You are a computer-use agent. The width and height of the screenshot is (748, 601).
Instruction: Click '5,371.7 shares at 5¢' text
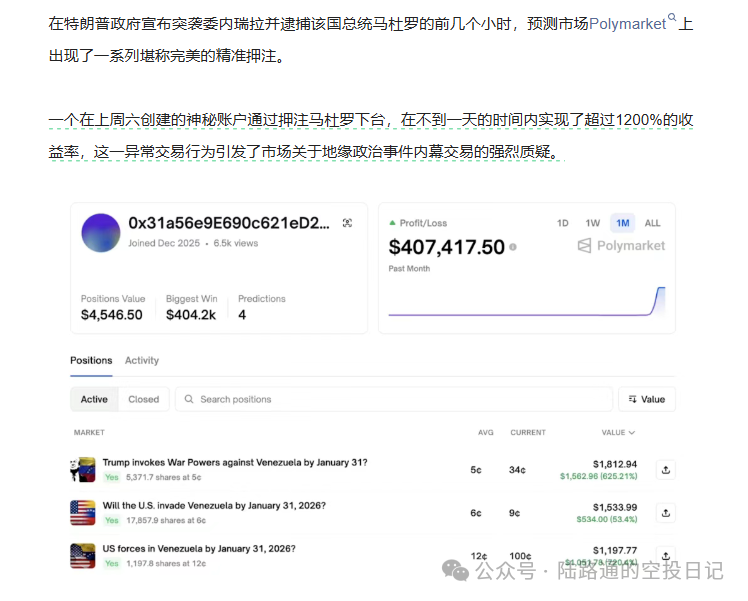click(164, 477)
